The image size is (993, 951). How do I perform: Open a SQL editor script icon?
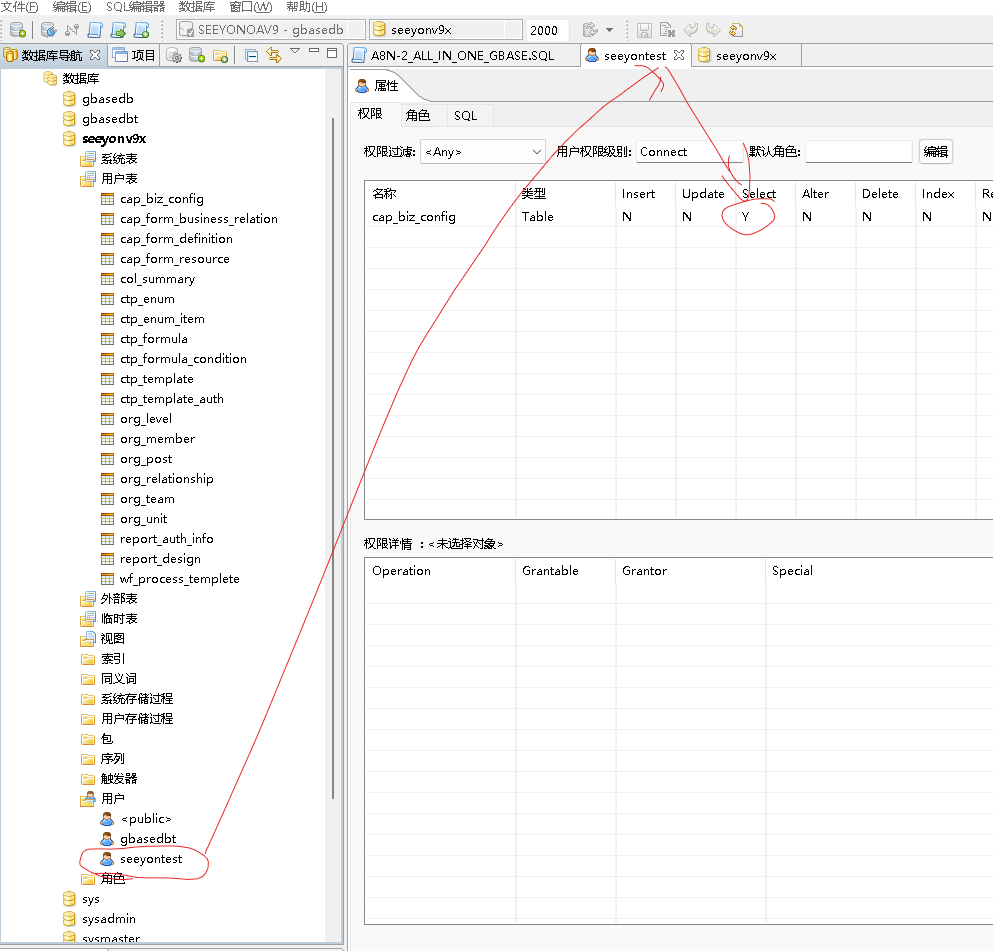pos(95,30)
